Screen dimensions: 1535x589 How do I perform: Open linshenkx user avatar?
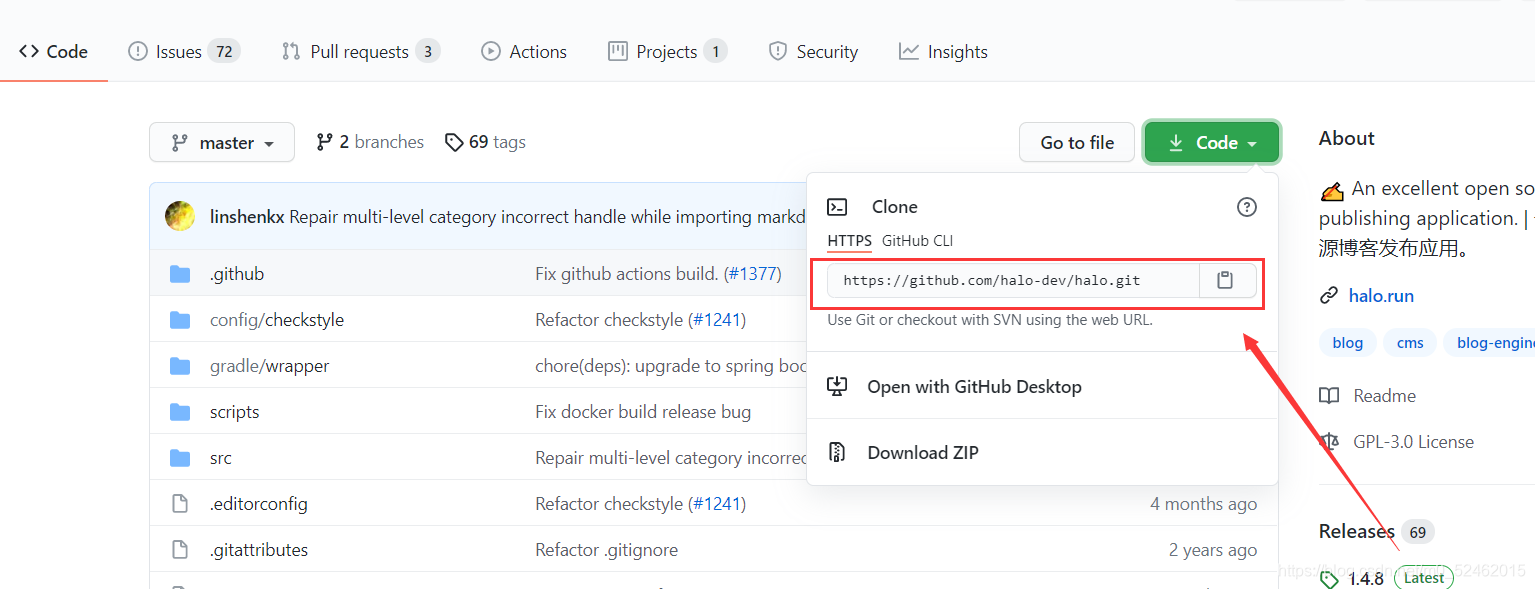[180, 216]
